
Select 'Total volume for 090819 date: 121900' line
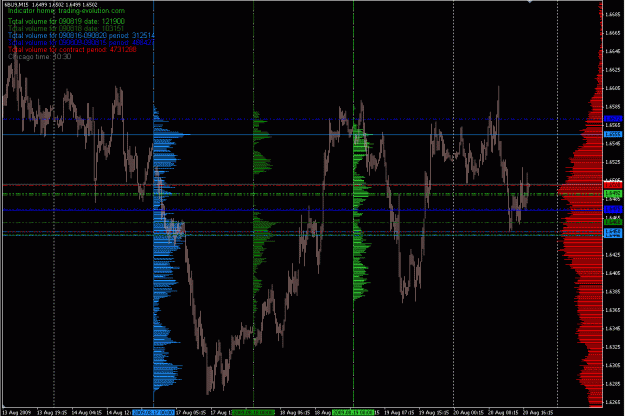66,21
